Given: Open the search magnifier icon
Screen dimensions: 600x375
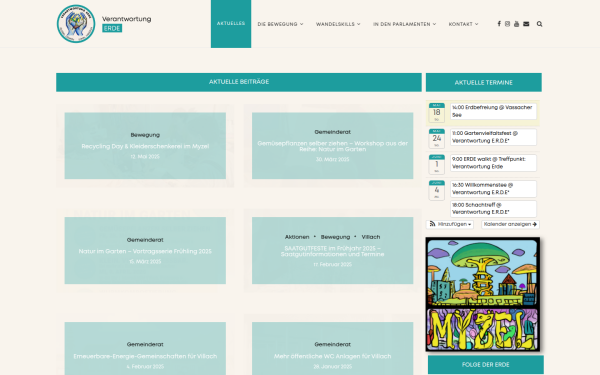Looking at the screenshot, I should tap(540, 24).
